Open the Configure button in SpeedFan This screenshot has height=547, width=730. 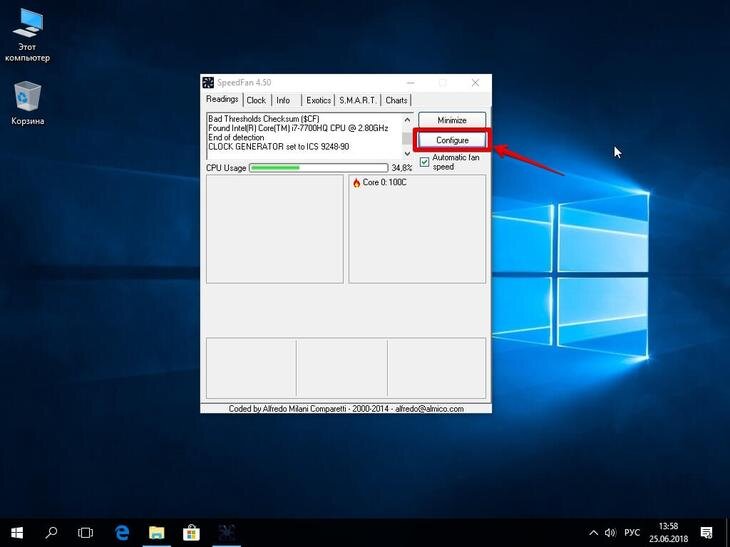pyautogui.click(x=452, y=140)
